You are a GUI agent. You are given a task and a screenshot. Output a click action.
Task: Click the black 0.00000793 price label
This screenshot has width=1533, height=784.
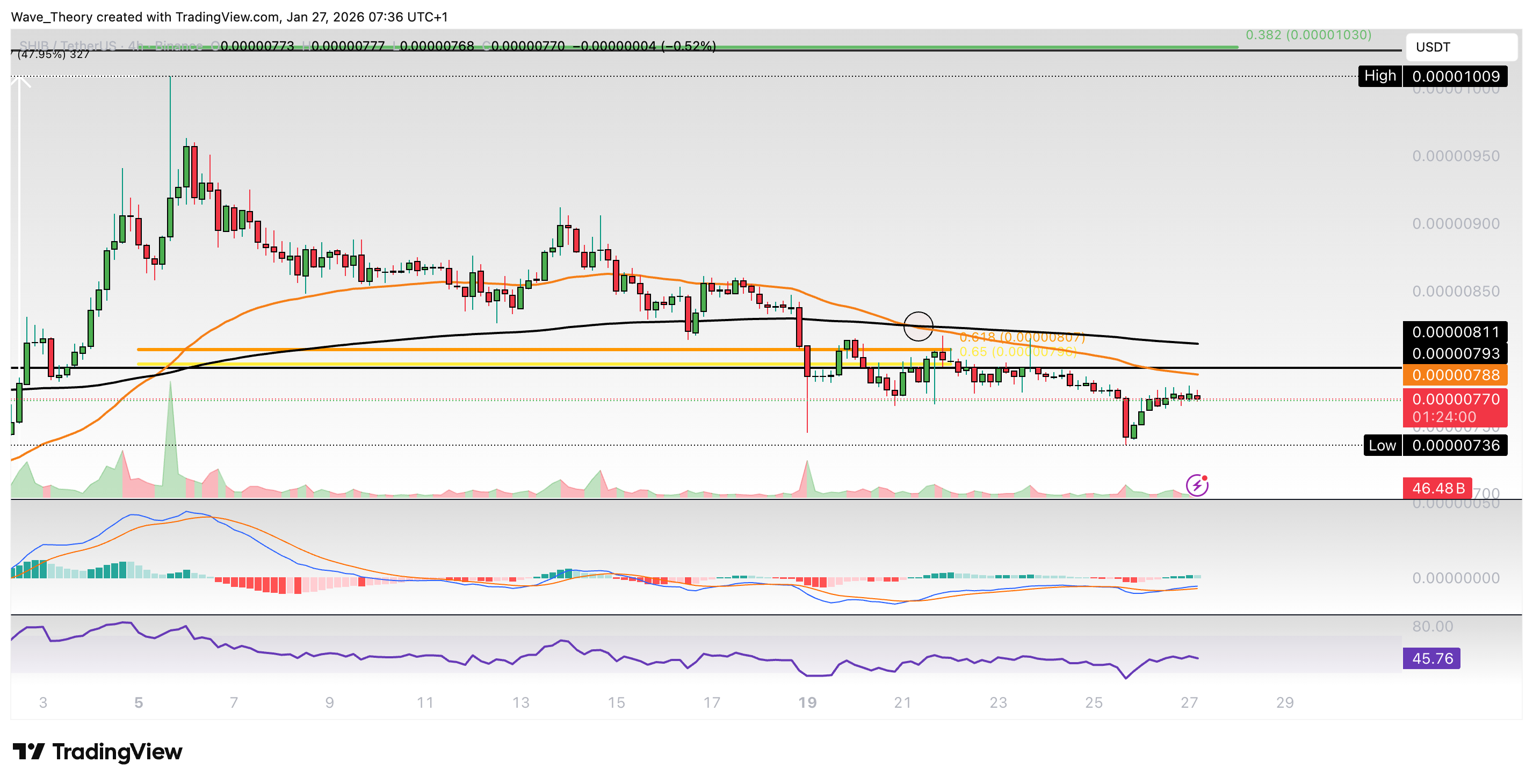(x=1455, y=354)
